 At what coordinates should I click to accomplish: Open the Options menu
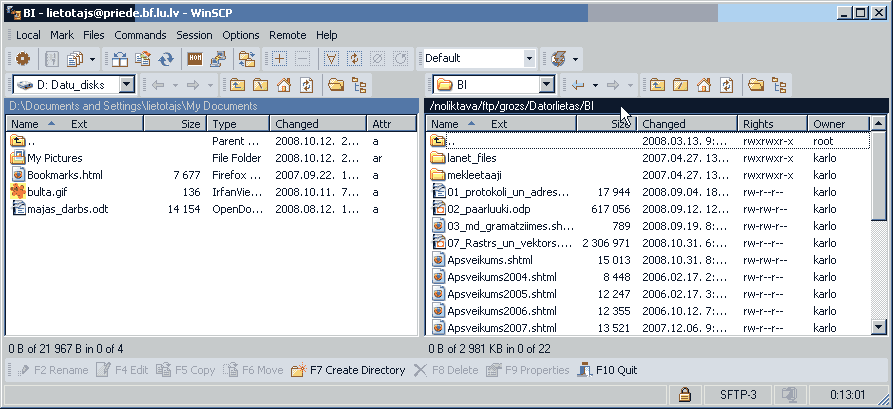[240, 35]
